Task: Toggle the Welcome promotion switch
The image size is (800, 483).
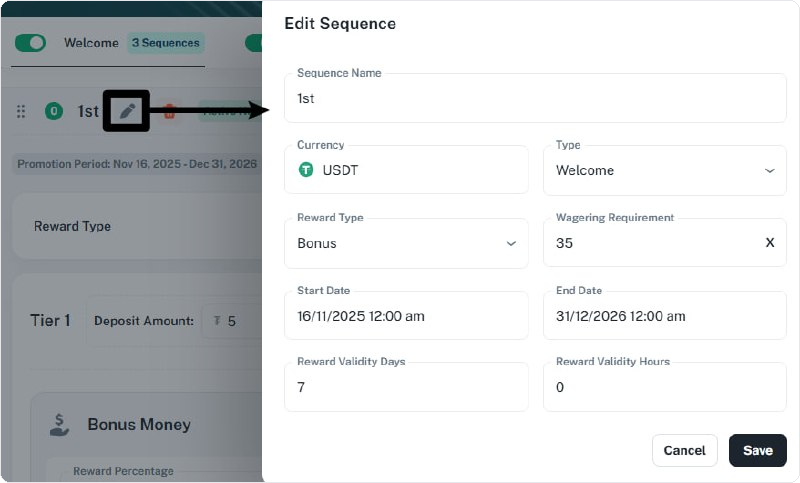Action: pyautogui.click(x=30, y=43)
